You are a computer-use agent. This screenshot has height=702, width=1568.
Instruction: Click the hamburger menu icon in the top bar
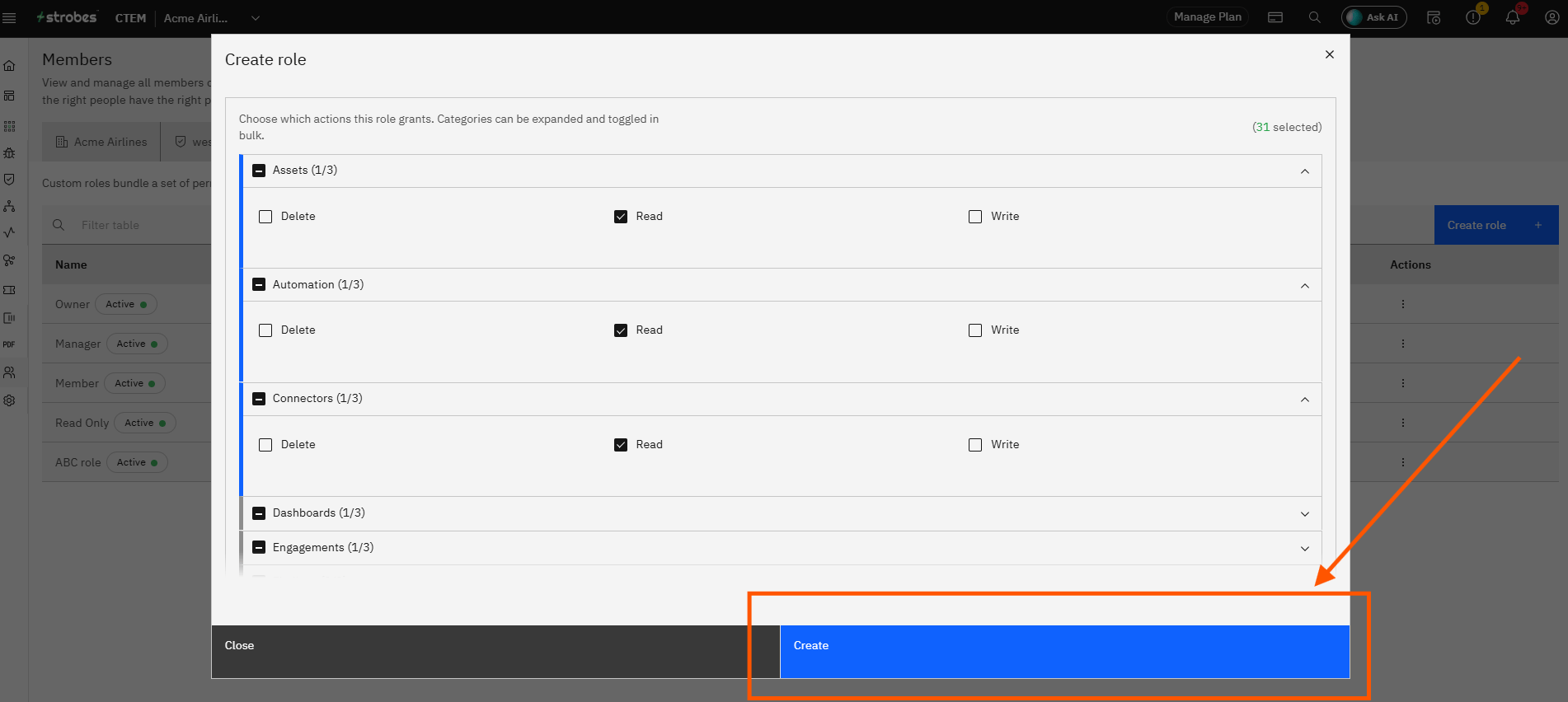coord(10,17)
